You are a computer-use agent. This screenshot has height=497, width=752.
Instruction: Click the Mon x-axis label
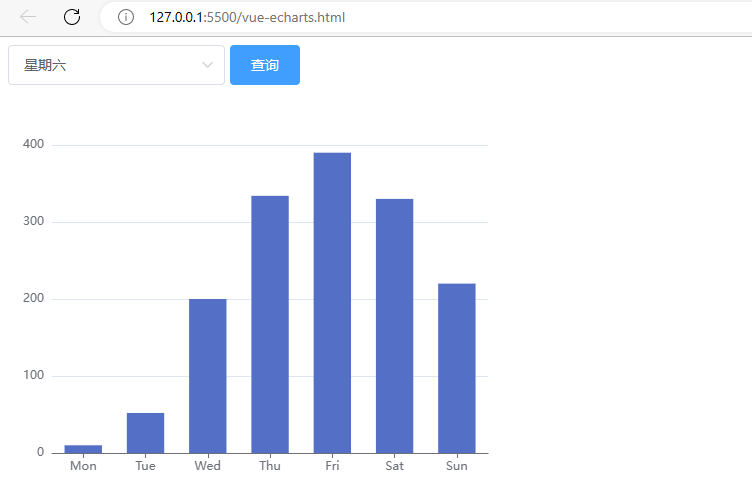click(x=83, y=466)
